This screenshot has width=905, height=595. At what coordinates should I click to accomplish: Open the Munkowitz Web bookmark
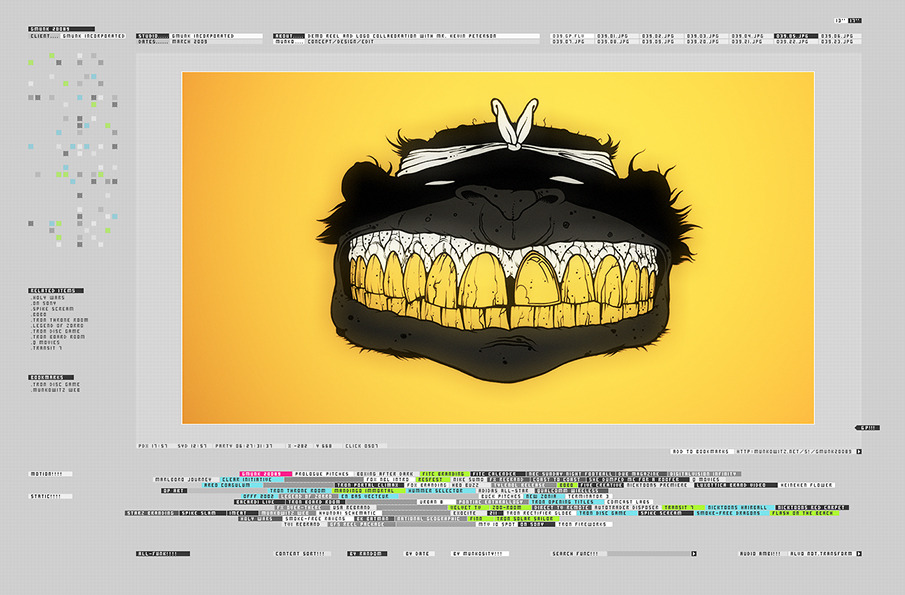(x=56, y=390)
